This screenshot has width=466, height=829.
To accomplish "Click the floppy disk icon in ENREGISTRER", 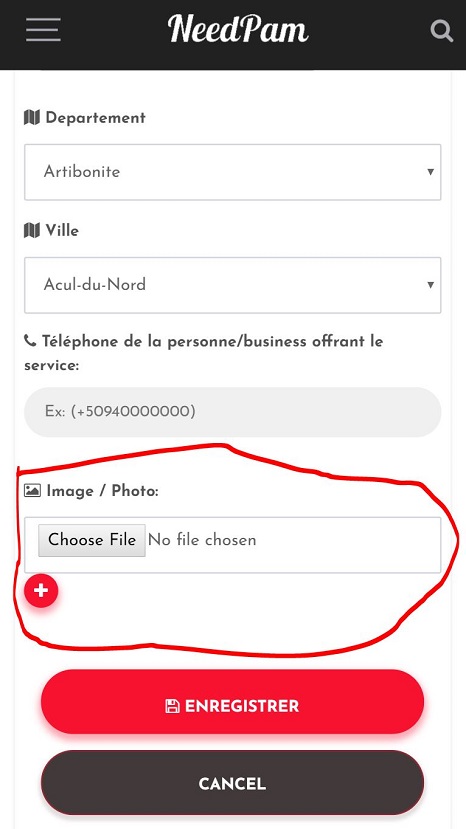I will click(x=172, y=706).
